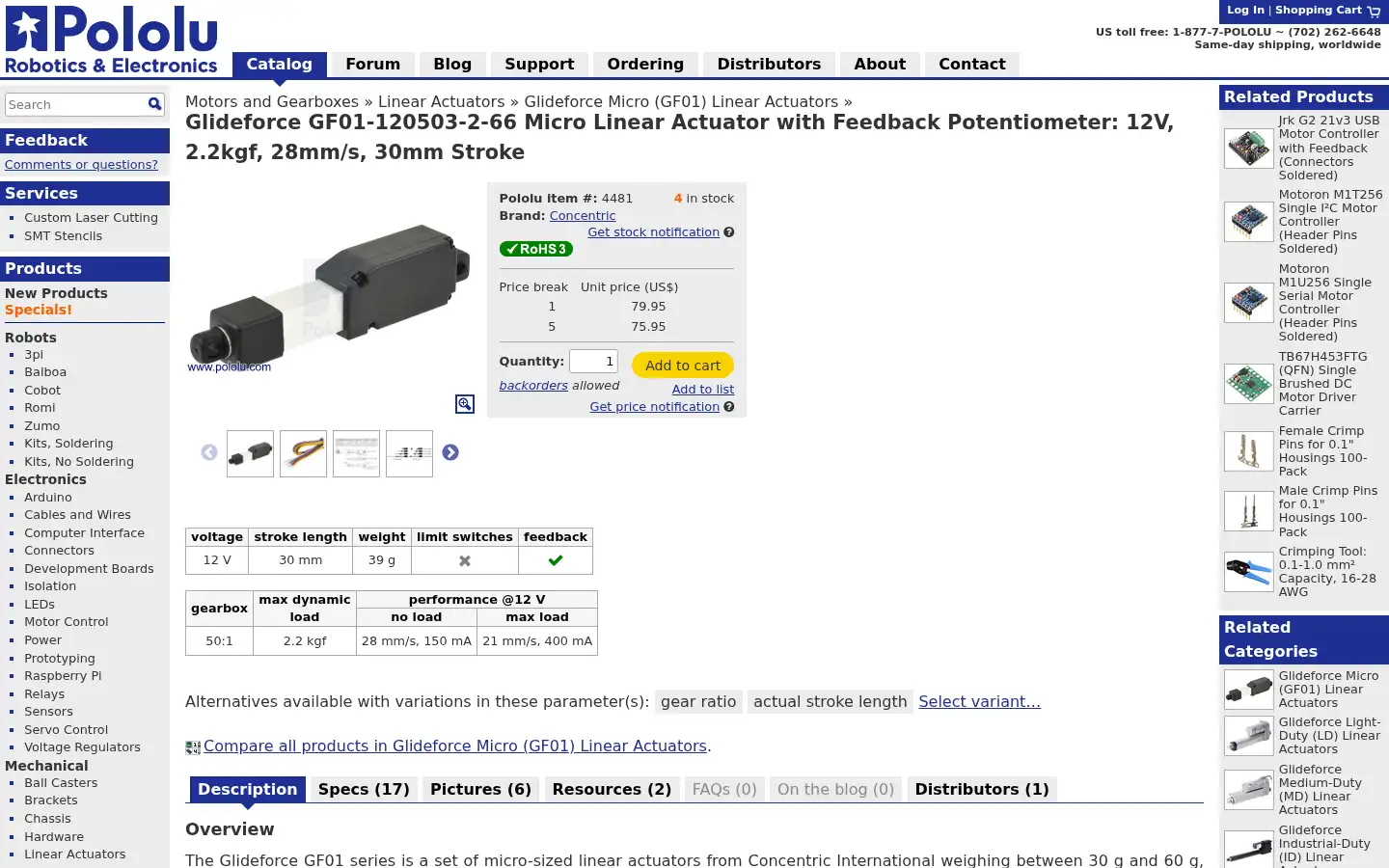Open the Blog nav tab
This screenshot has height=868, width=1389.
tap(452, 64)
